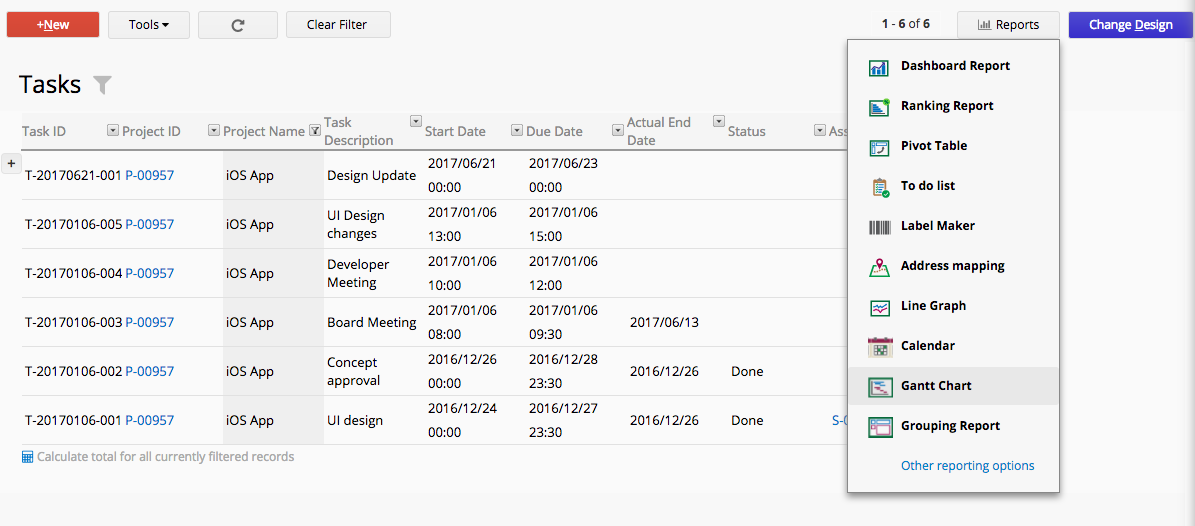The height and width of the screenshot is (526, 1195).
Task: Click Calculate total for filtered records link
Action: (x=165, y=457)
